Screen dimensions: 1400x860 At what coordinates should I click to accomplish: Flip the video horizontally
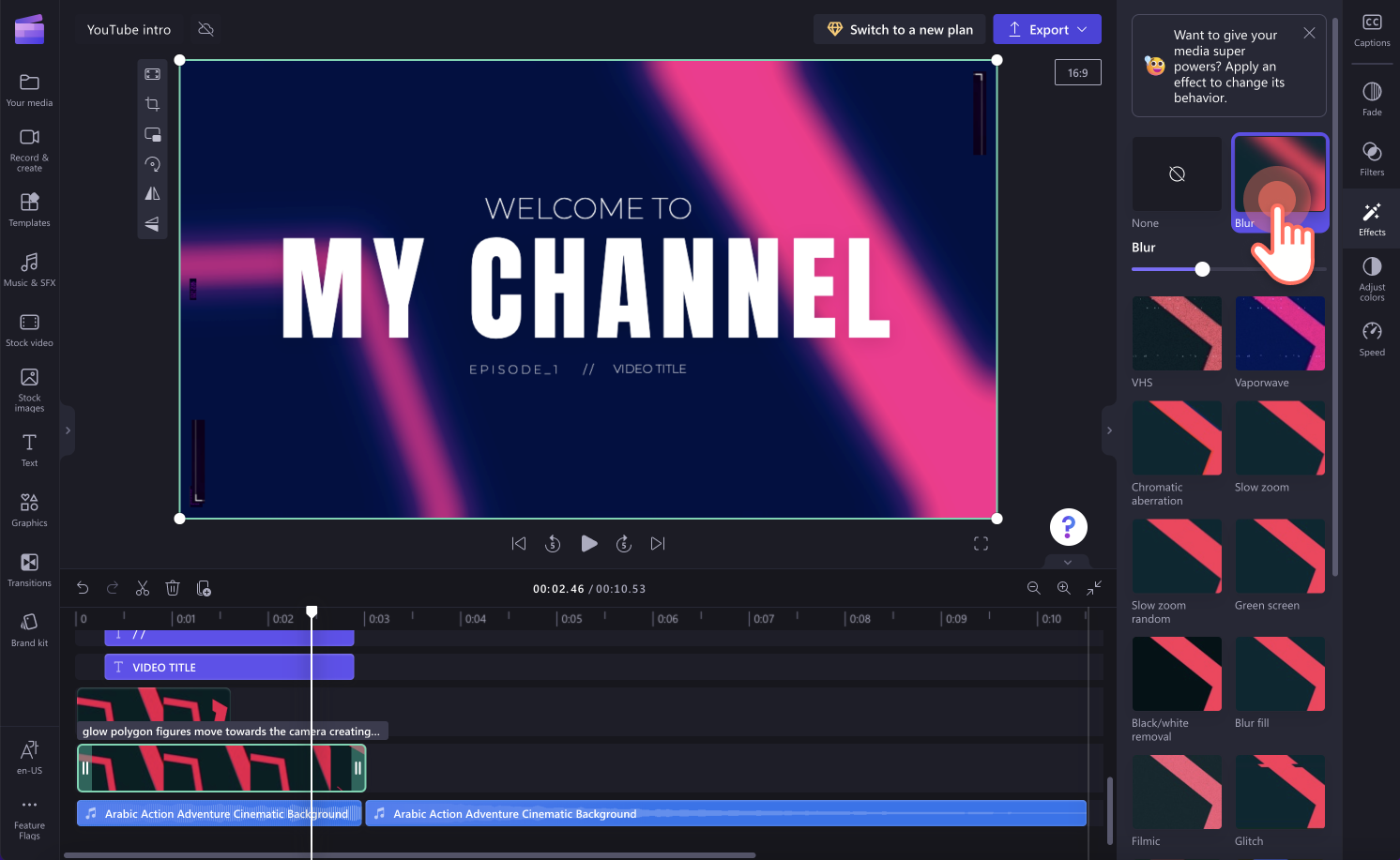152,193
